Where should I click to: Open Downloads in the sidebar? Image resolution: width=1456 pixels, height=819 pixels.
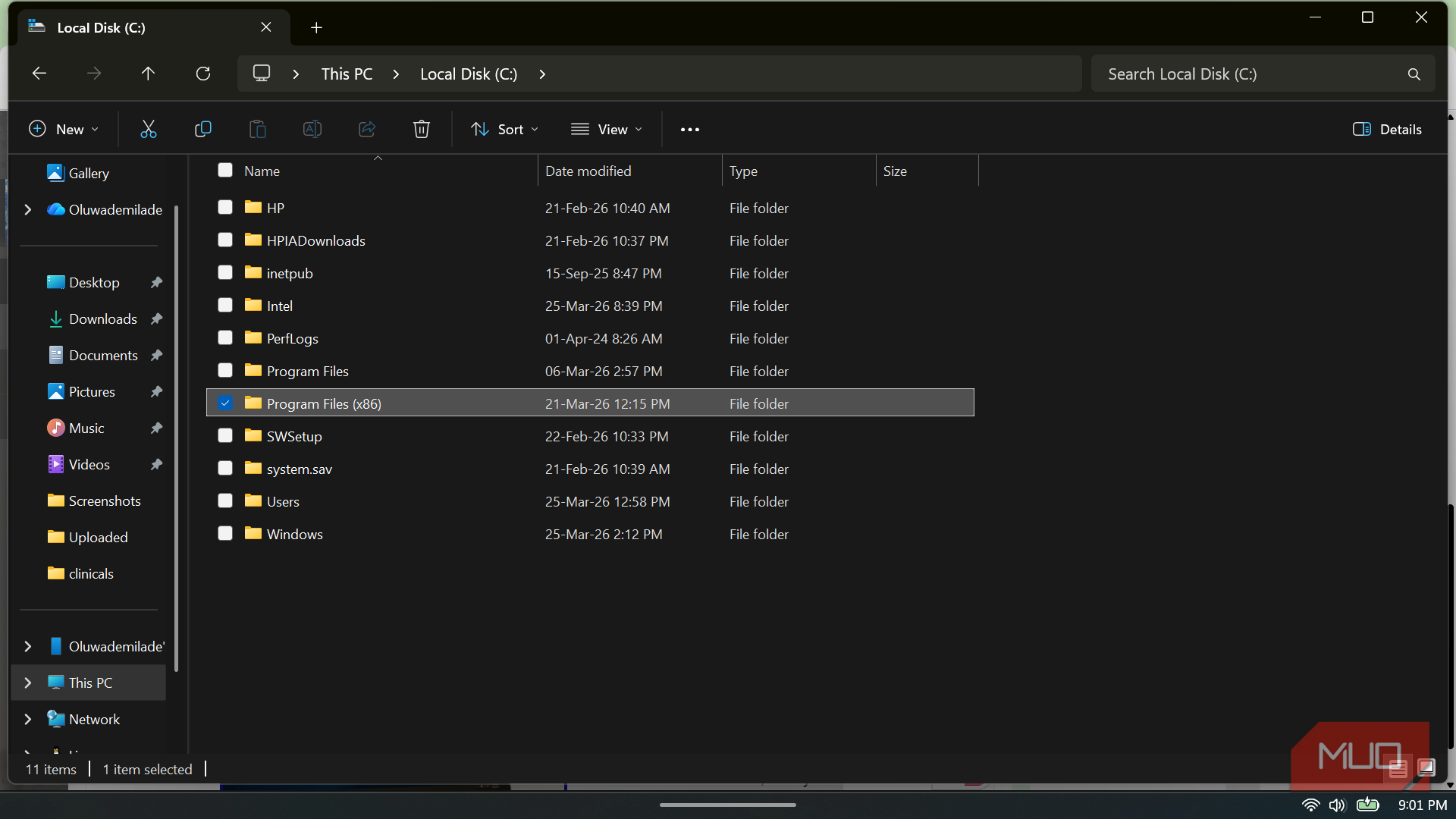coord(103,319)
